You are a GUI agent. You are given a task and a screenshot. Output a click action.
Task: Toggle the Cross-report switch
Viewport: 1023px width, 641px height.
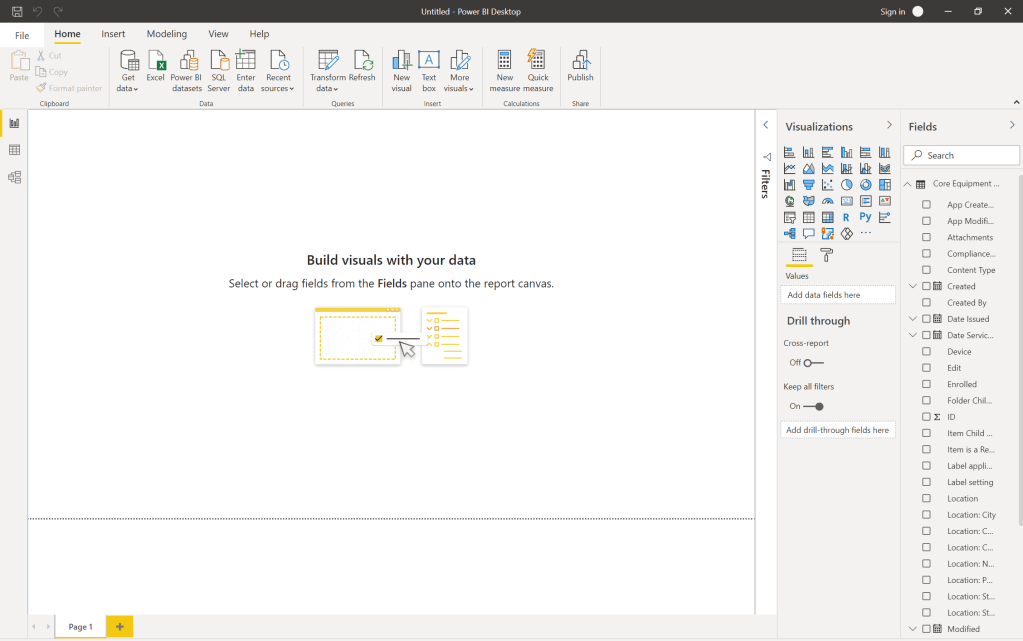click(813, 363)
